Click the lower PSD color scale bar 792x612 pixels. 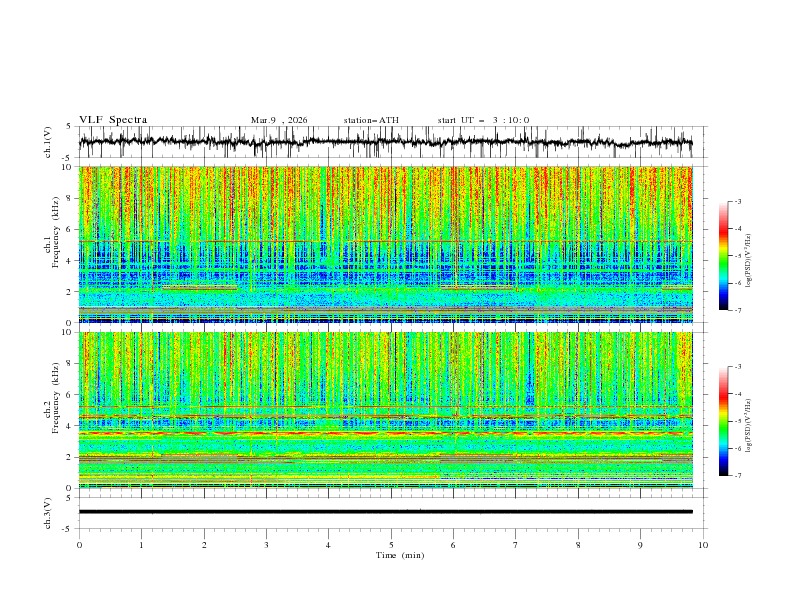tap(723, 421)
